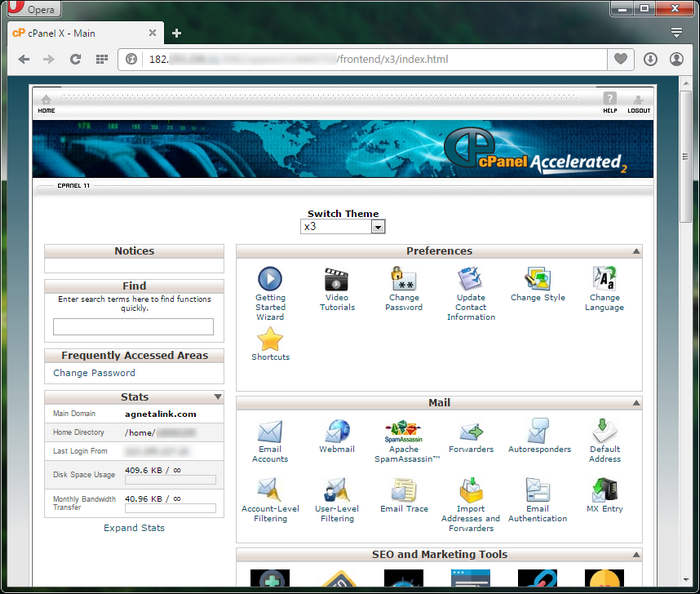Click the Change Password icon in Preferences
The image size is (700, 594).
click(x=404, y=278)
